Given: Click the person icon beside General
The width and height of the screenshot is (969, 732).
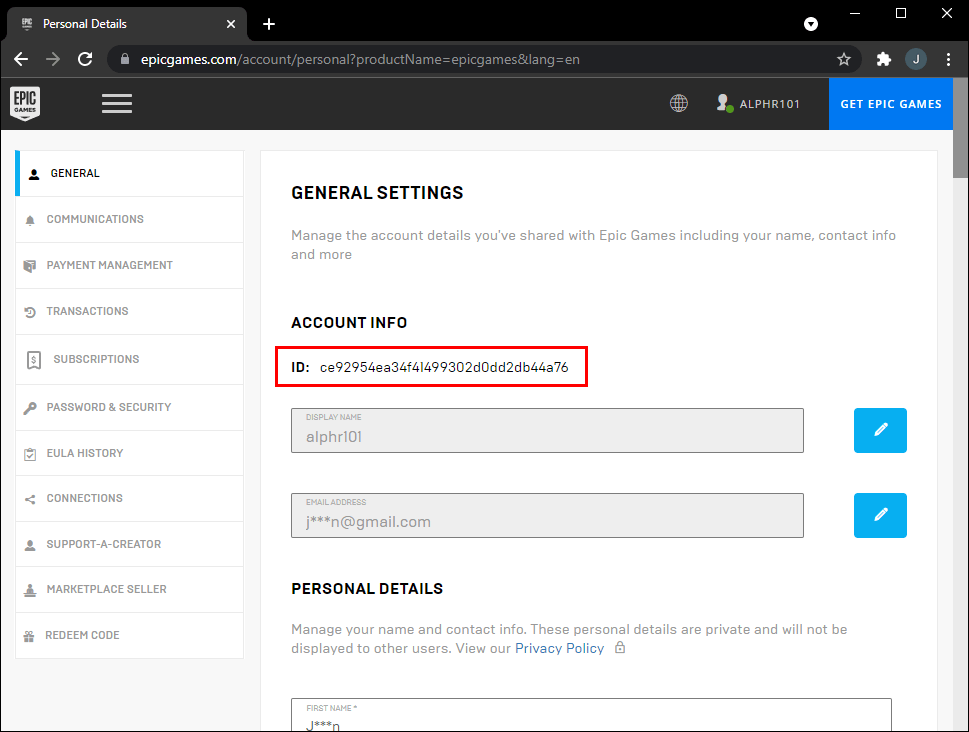Looking at the screenshot, I should [34, 174].
